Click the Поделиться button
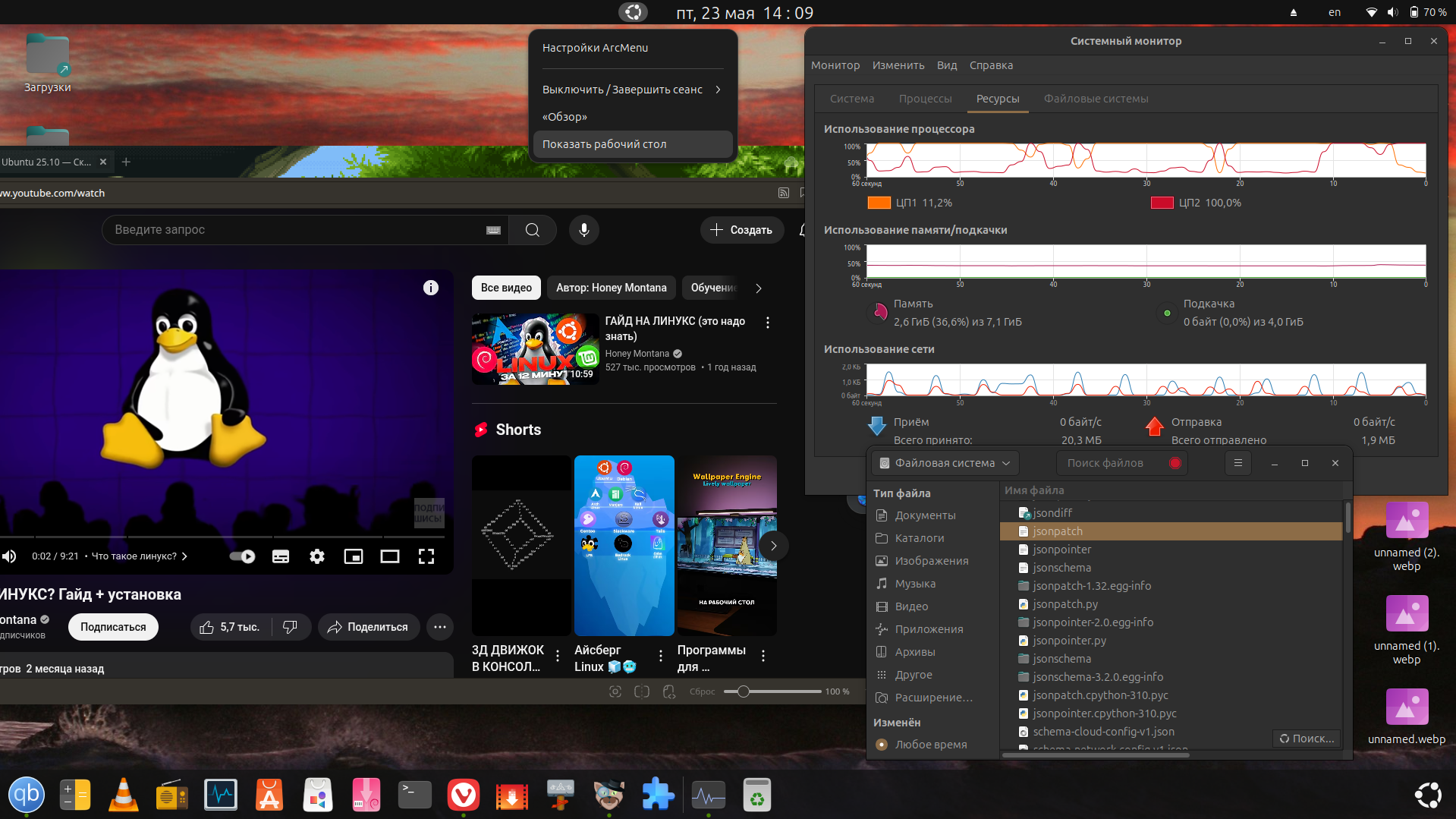Viewport: 1456px width, 819px height. coord(368,627)
